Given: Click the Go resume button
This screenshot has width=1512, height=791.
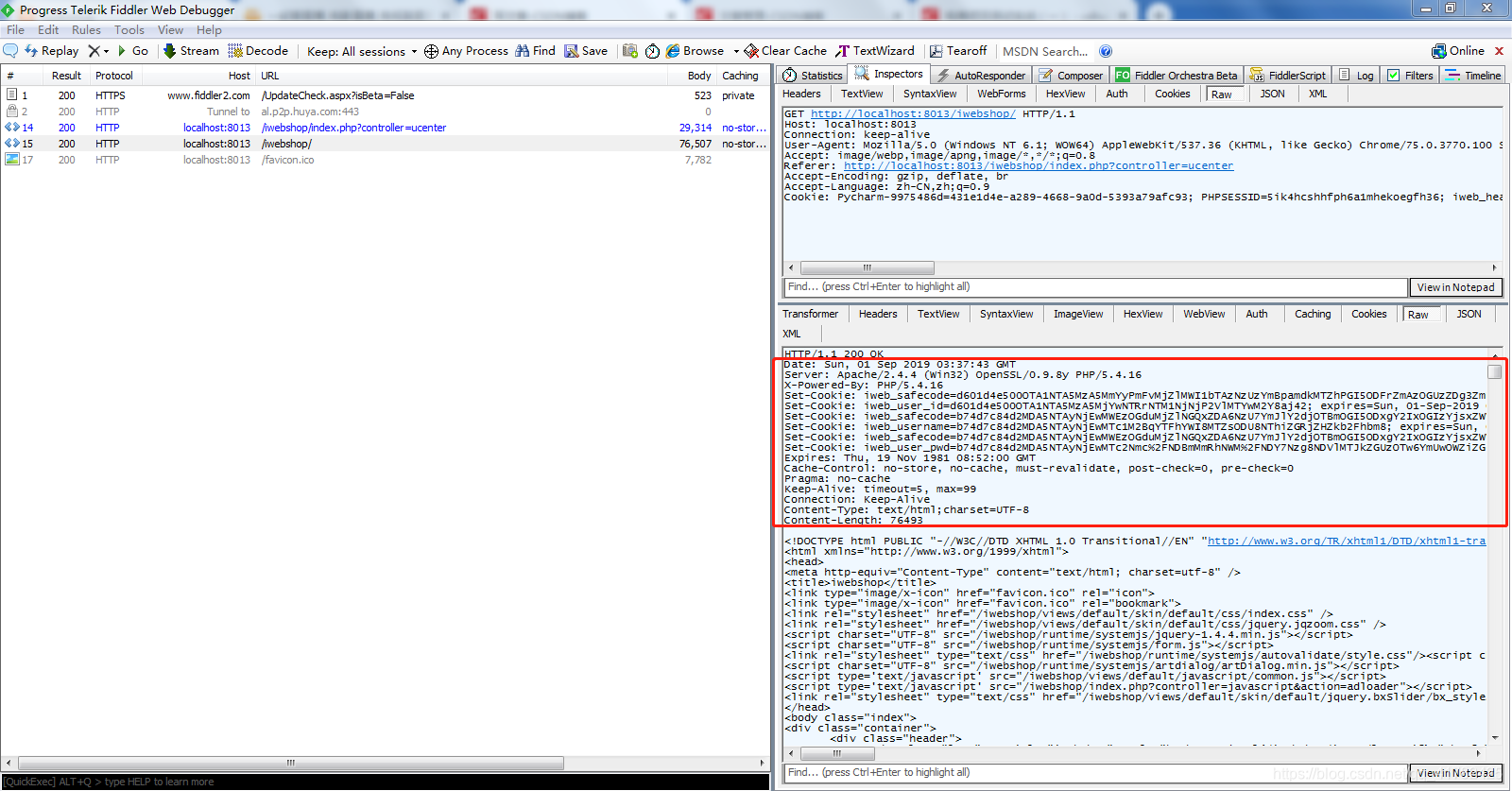Looking at the screenshot, I should 132,51.
